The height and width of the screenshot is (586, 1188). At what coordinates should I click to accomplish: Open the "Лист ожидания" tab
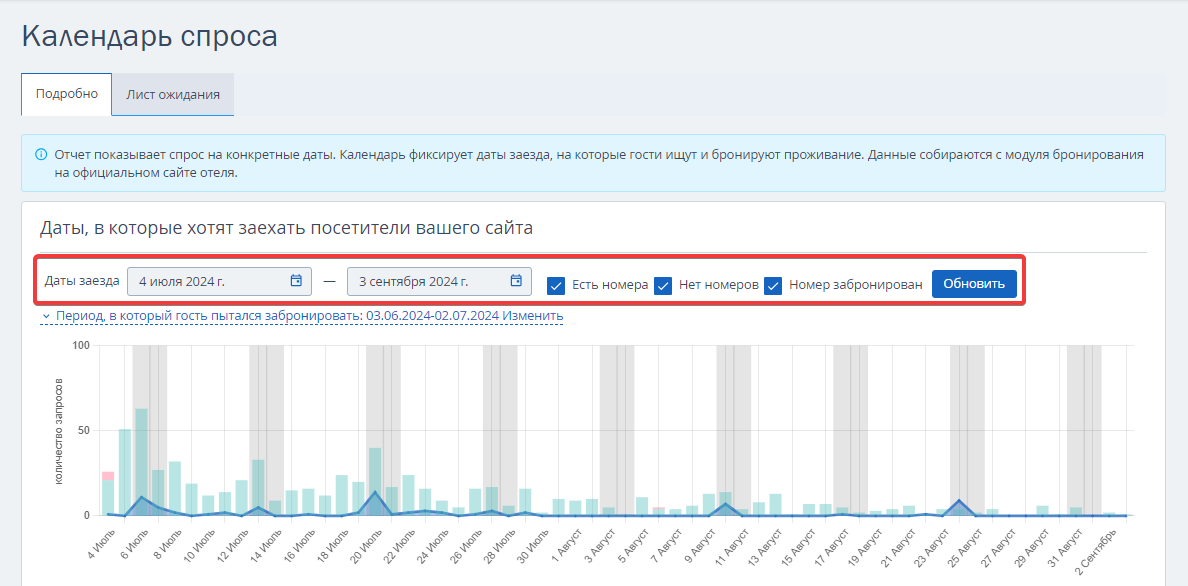[173, 95]
